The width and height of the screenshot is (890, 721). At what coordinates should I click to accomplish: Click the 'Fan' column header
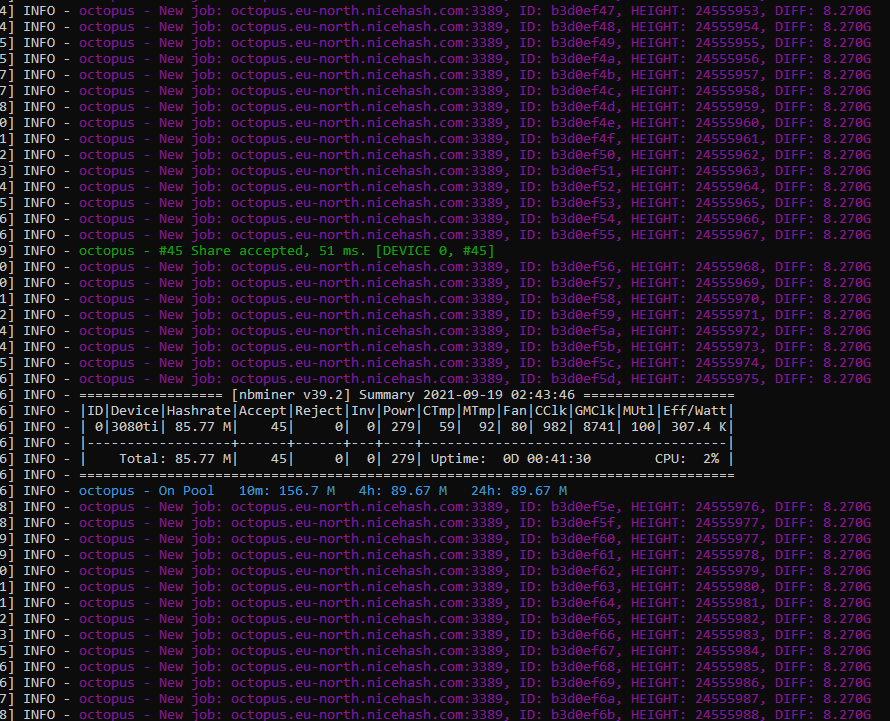pos(515,411)
